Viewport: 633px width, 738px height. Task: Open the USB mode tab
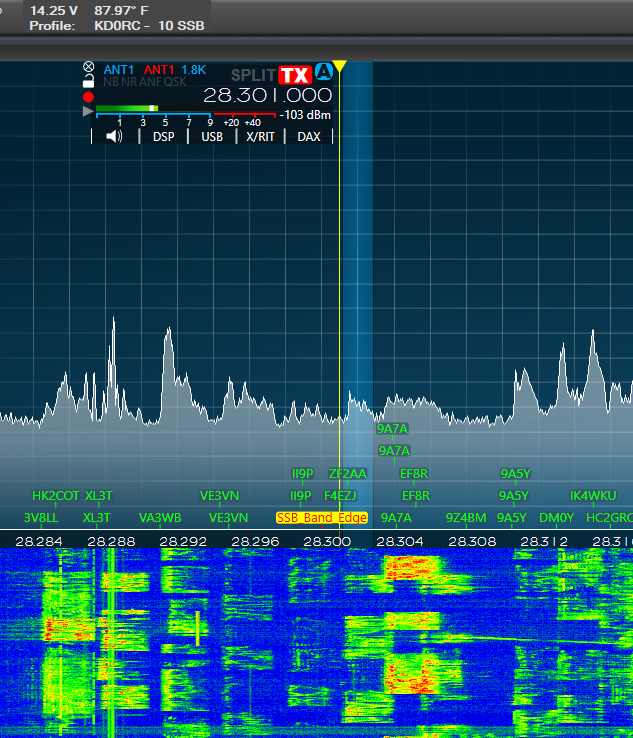[x=212, y=136]
